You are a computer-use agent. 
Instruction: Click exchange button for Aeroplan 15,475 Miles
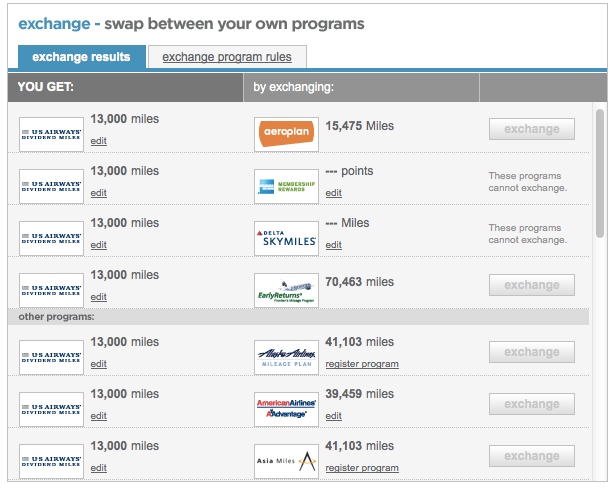(532, 129)
